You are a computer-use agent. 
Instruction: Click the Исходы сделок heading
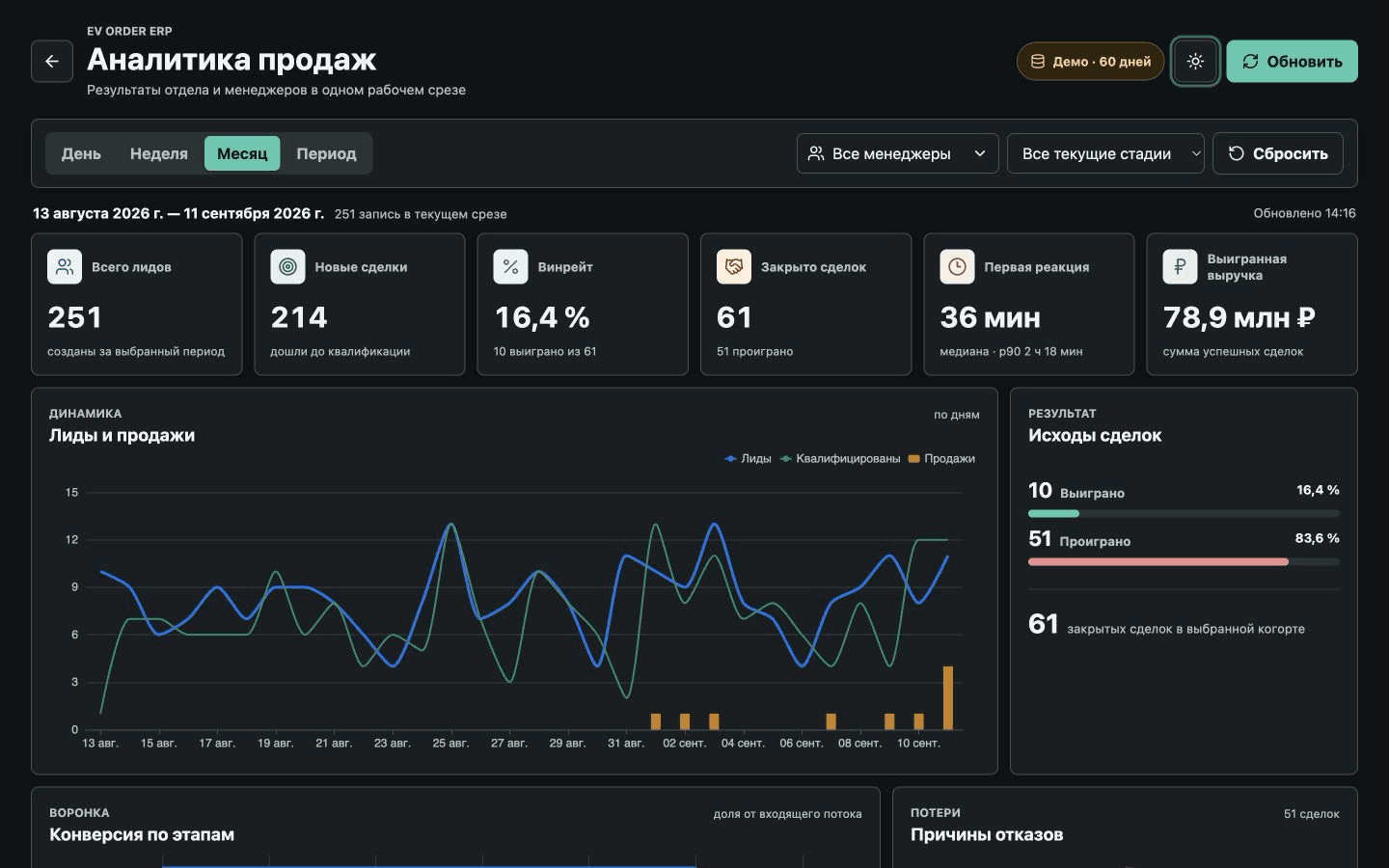[1095, 436]
